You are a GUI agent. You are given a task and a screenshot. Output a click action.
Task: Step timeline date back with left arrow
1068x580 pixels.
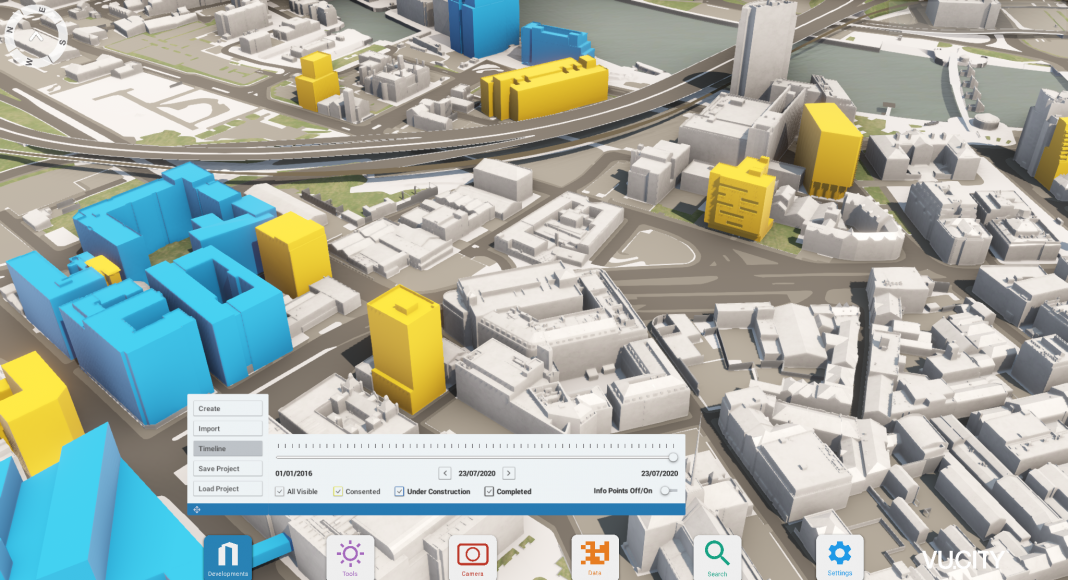click(445, 473)
